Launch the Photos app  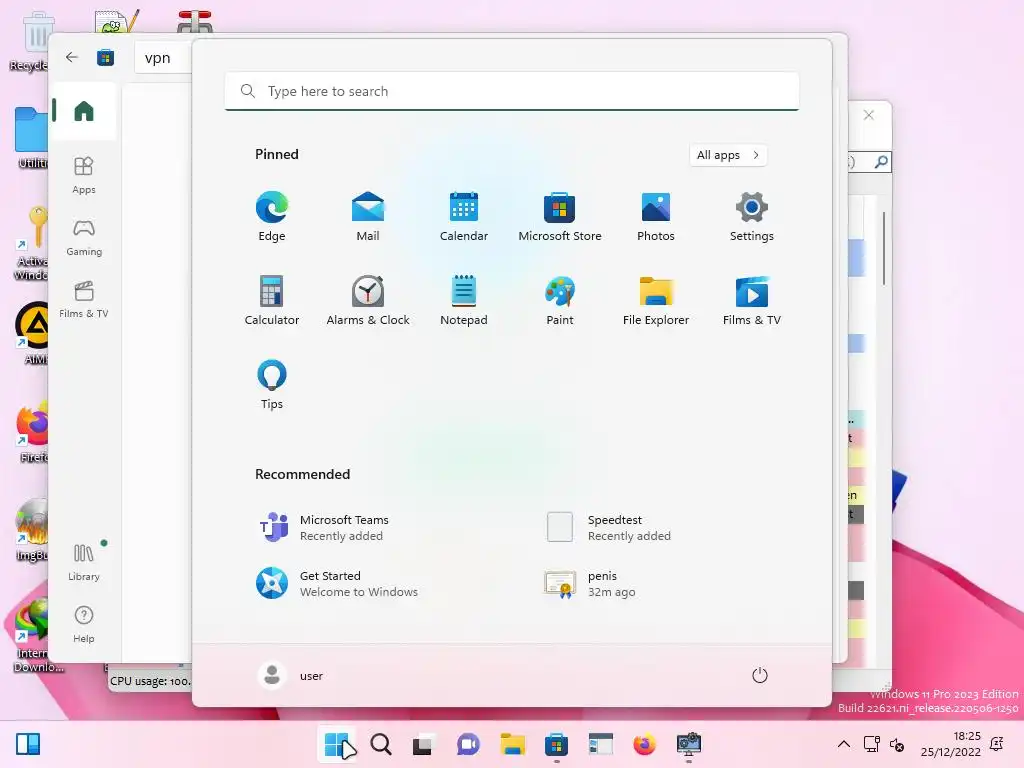coord(656,217)
